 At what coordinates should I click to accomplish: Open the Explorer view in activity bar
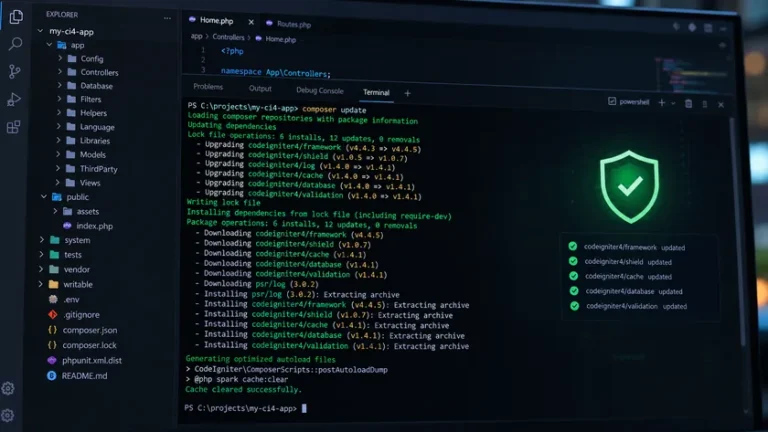[x=16, y=17]
